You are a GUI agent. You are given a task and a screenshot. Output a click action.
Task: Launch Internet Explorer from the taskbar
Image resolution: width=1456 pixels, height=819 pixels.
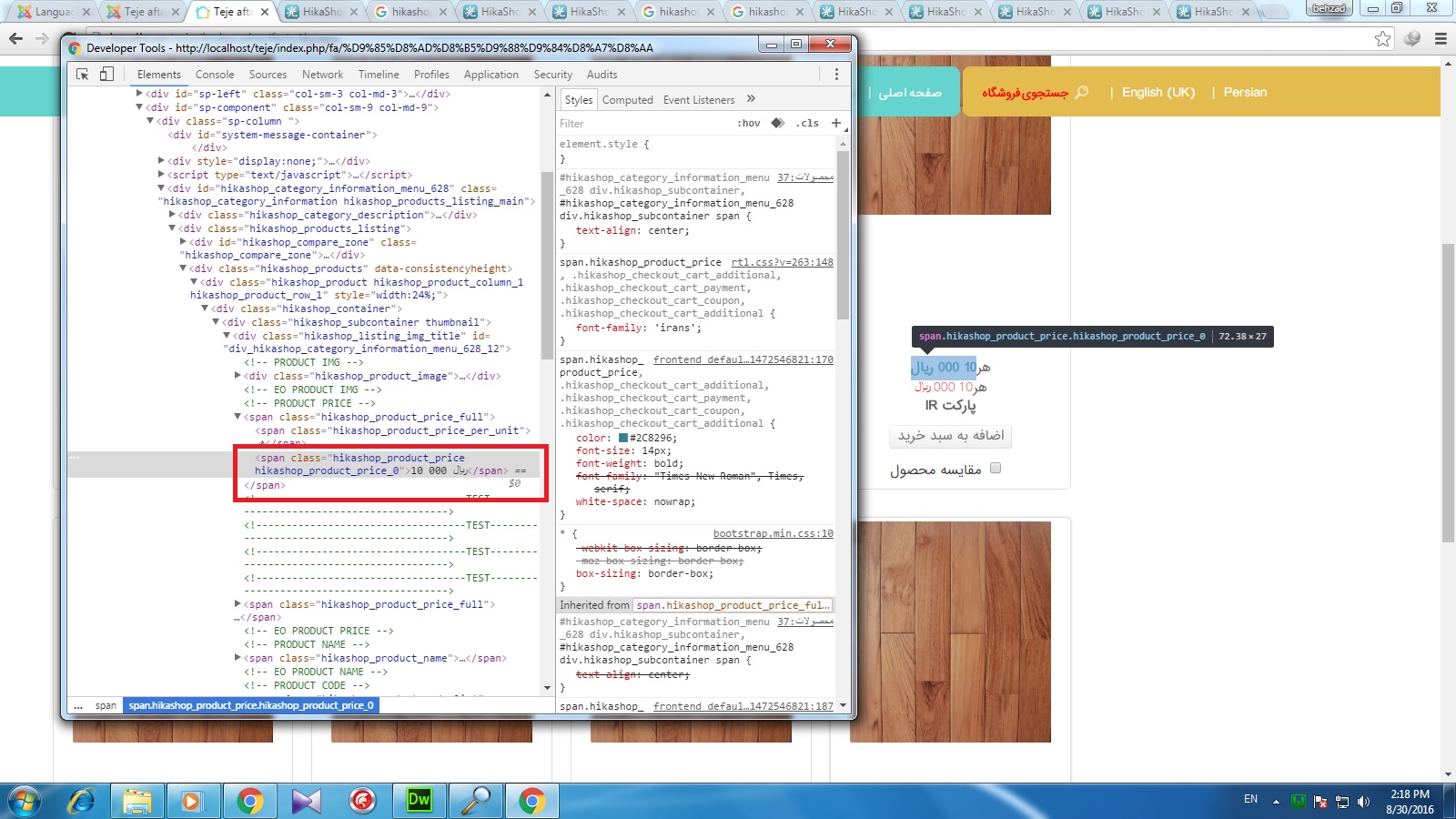(x=82, y=801)
